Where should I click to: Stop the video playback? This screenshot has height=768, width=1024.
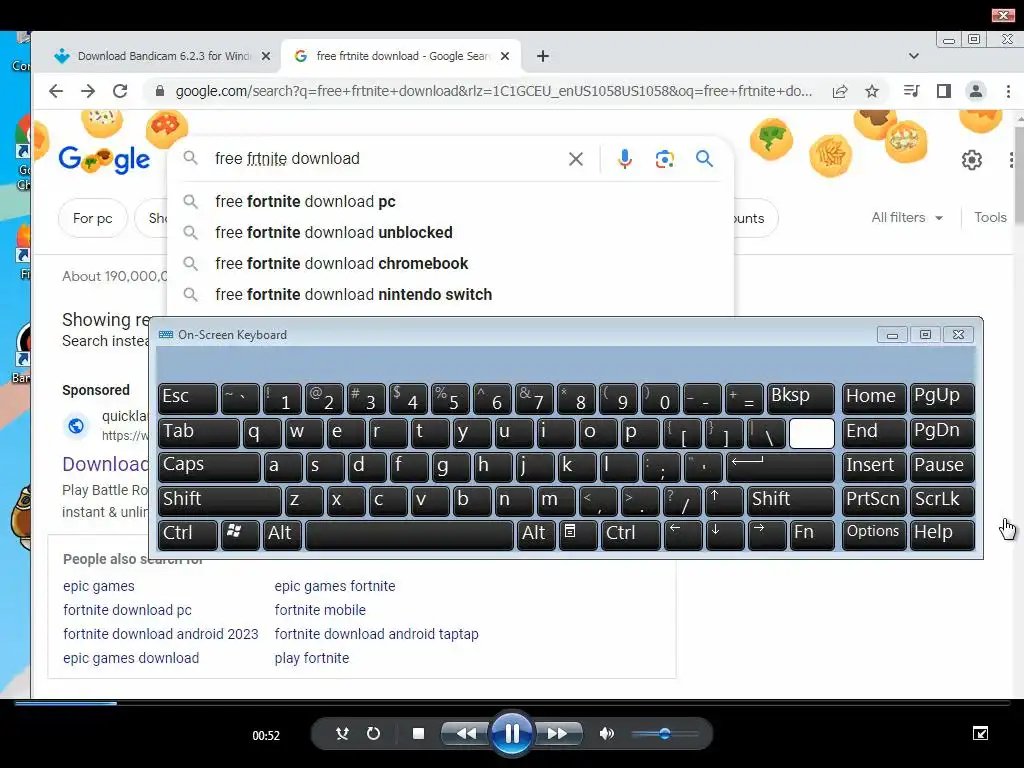419,733
